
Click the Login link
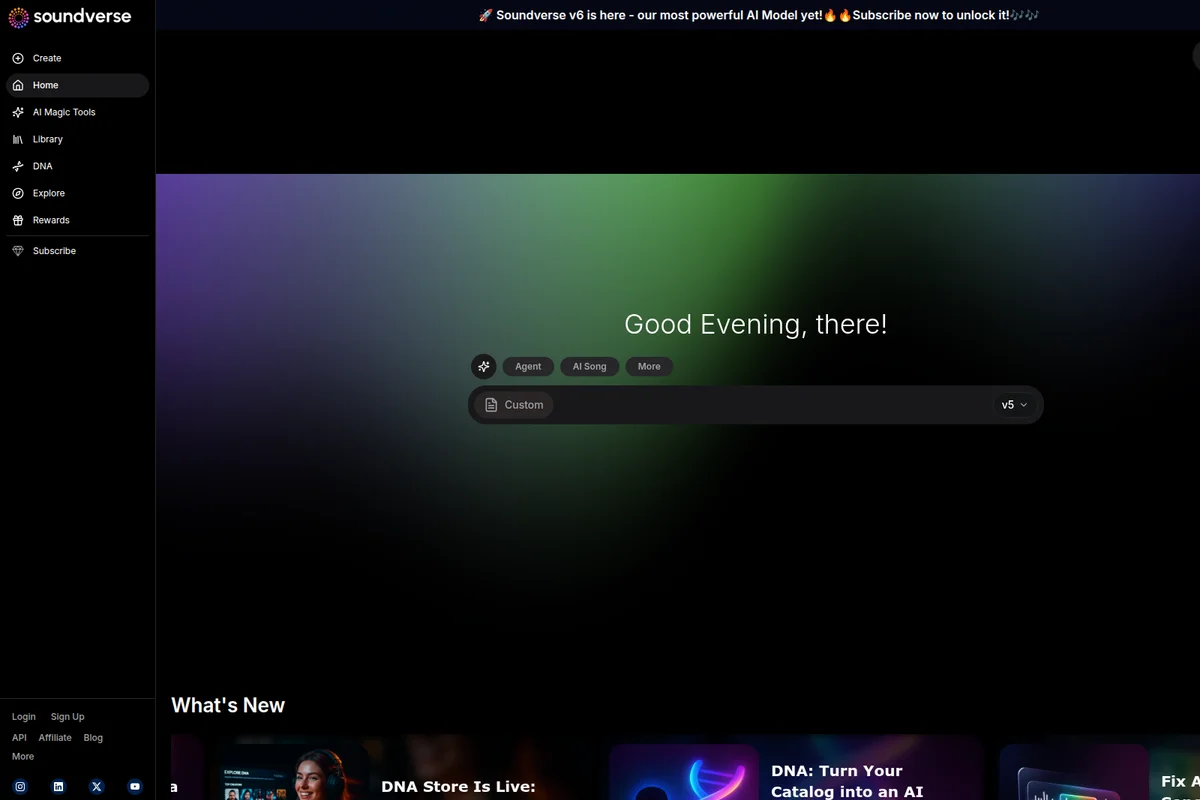point(23,716)
